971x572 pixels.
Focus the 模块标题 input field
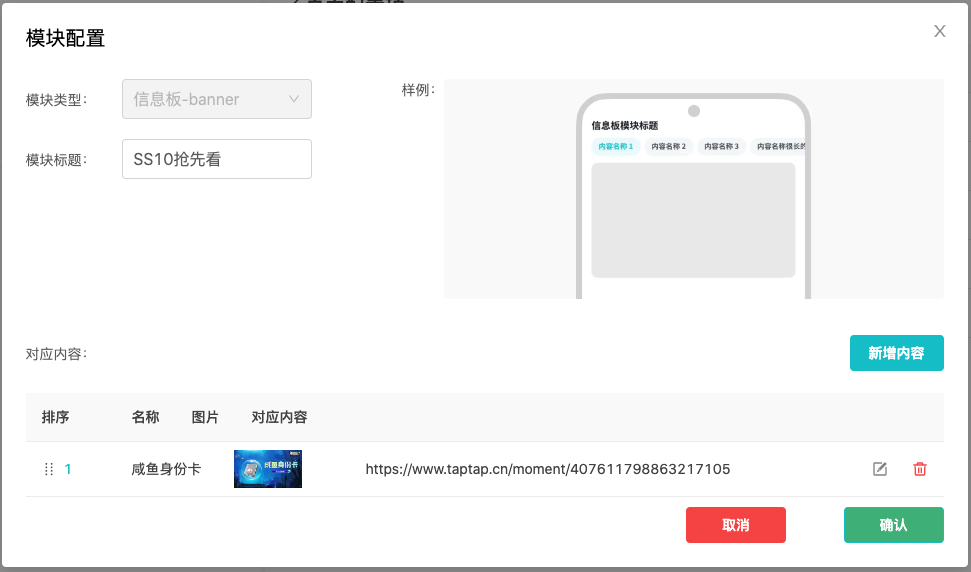pyautogui.click(x=216, y=159)
